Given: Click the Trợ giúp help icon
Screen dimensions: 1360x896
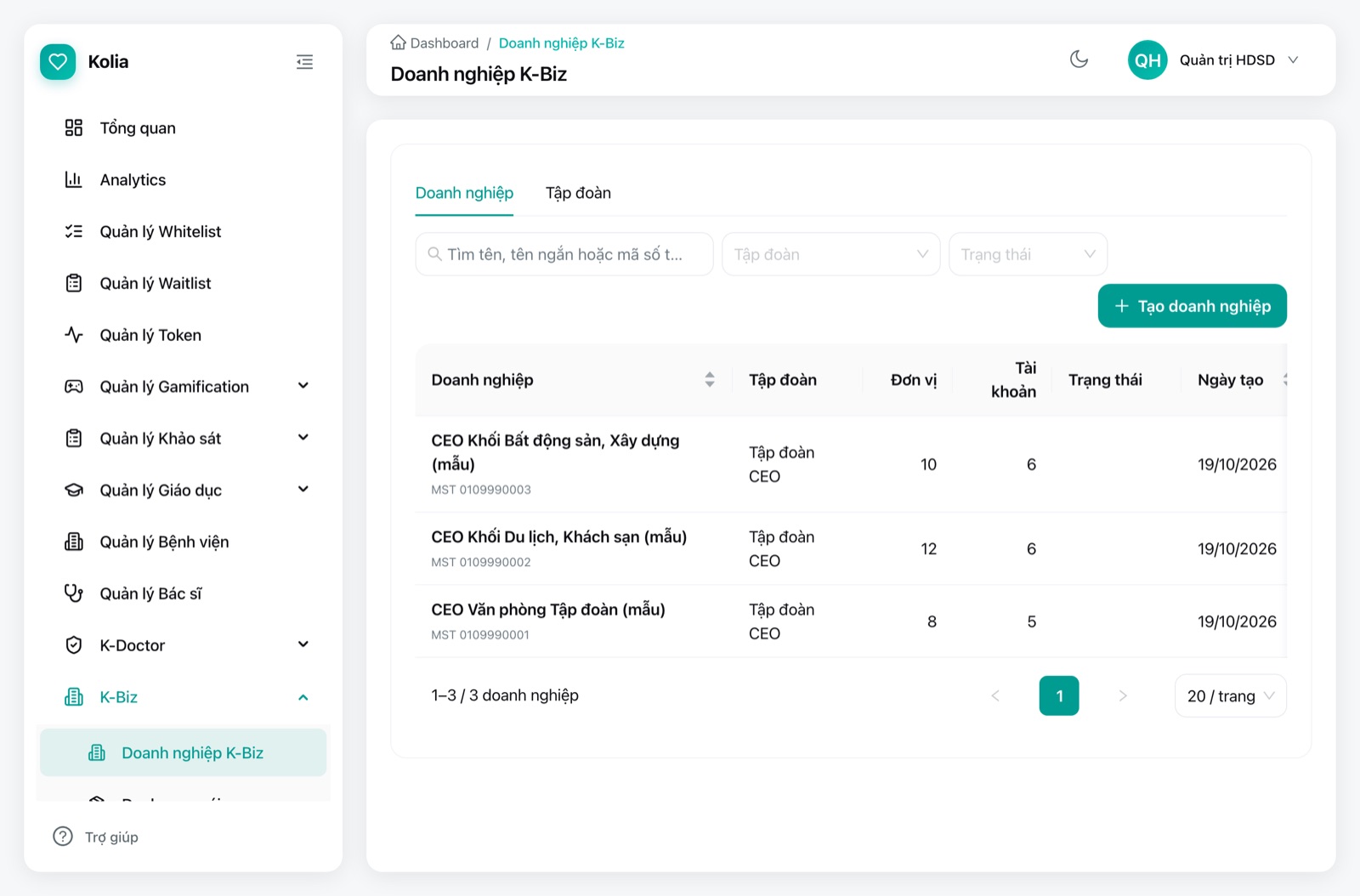Looking at the screenshot, I should click(63, 836).
